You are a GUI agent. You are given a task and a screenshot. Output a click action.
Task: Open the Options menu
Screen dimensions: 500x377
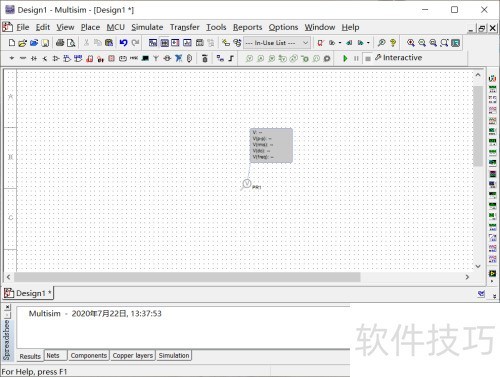[283, 27]
